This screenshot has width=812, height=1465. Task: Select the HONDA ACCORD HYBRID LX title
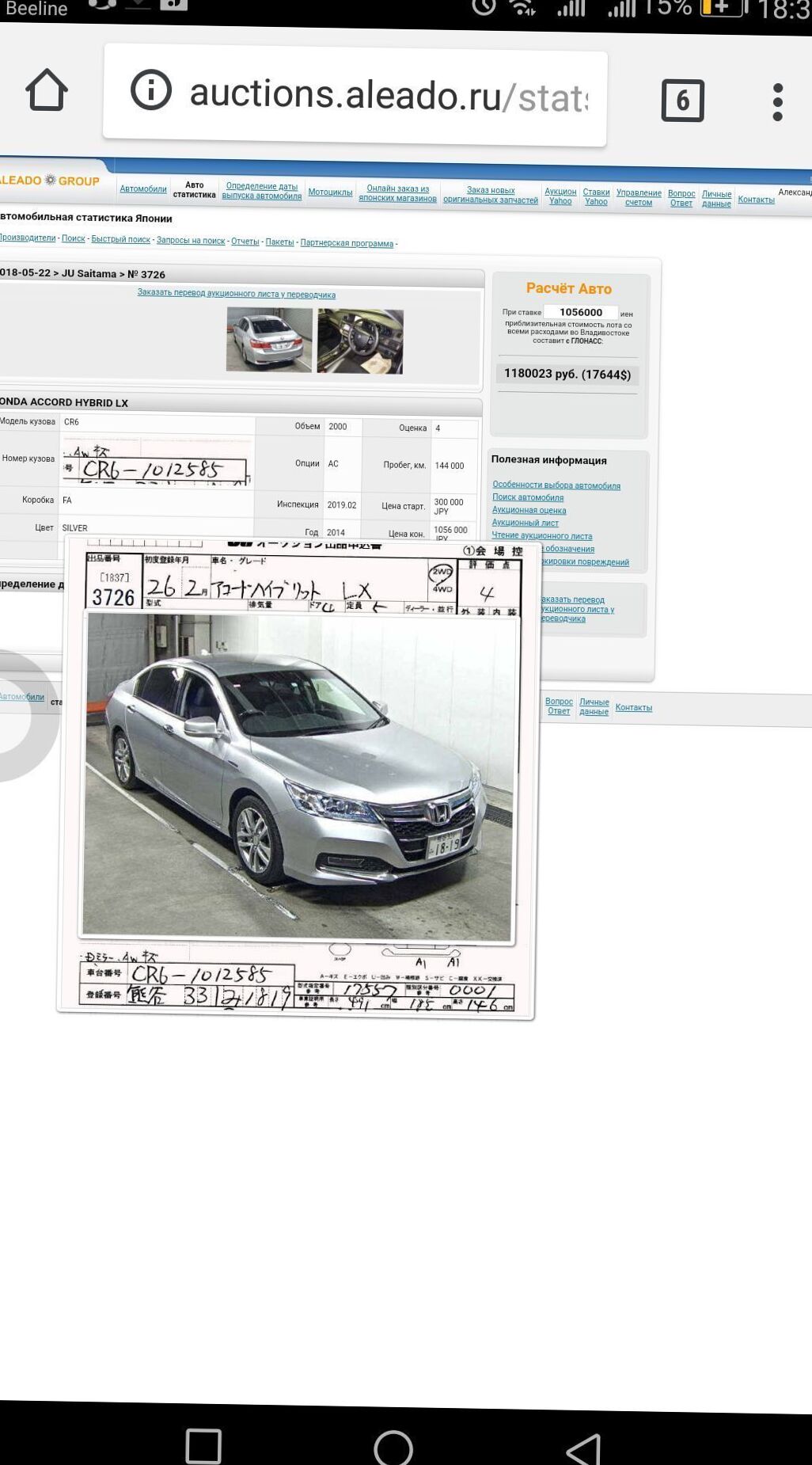[x=64, y=402]
